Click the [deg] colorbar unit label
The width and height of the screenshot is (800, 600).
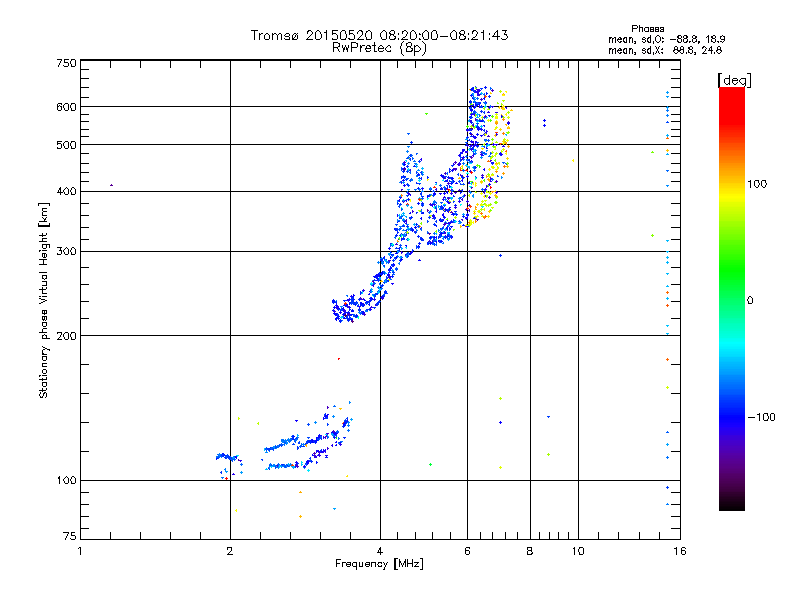click(x=734, y=80)
